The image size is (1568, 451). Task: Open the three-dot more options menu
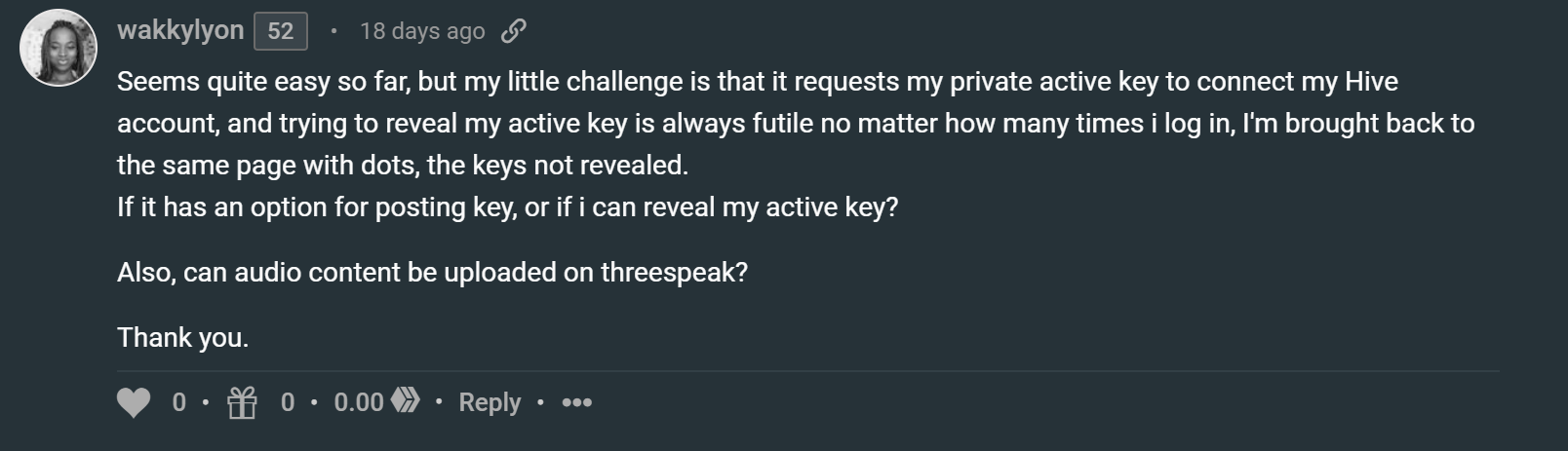point(576,402)
